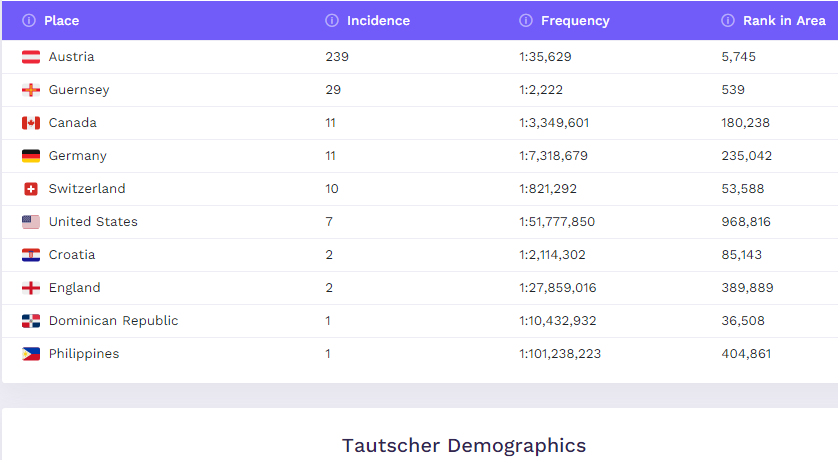
Task: Click the Germany flag icon
Action: pyautogui.click(x=31, y=156)
